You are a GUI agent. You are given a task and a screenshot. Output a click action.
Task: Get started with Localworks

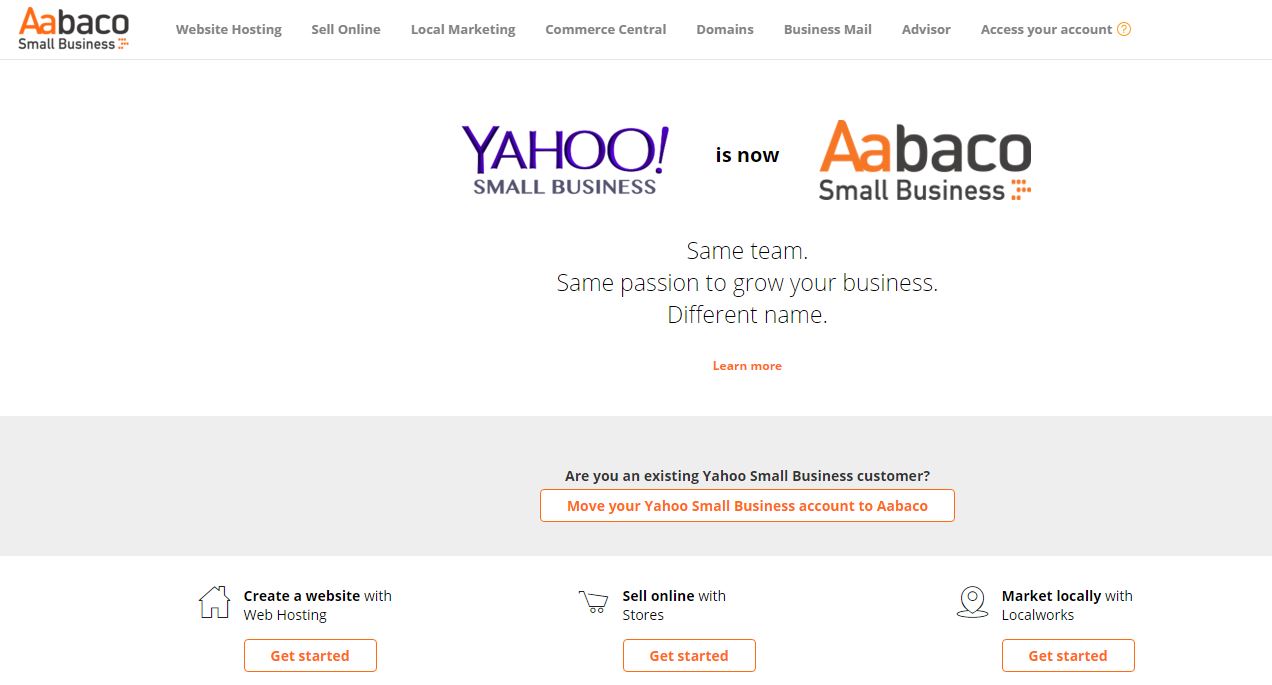pos(1068,656)
